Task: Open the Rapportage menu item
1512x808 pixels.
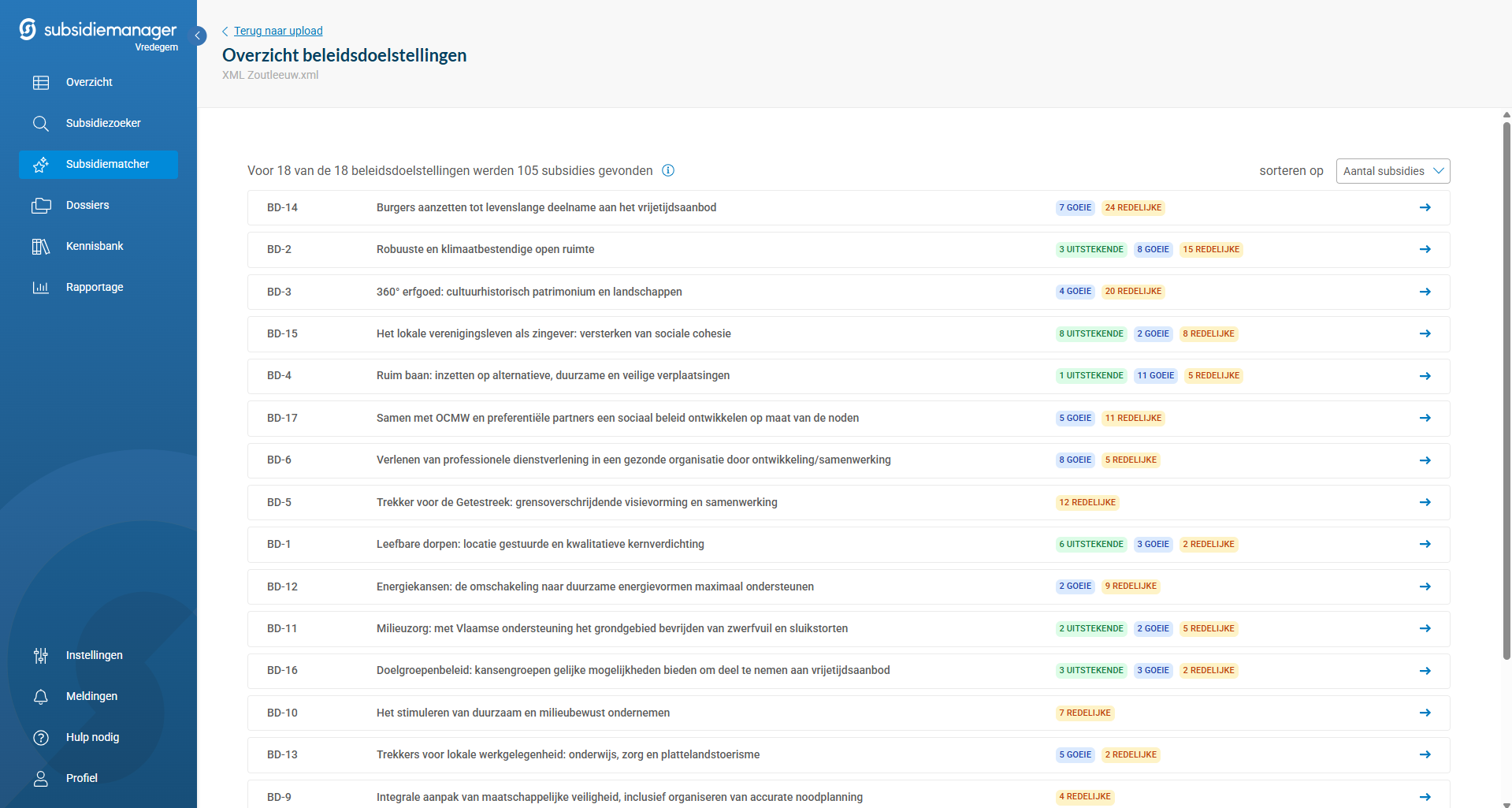Action: coord(95,287)
